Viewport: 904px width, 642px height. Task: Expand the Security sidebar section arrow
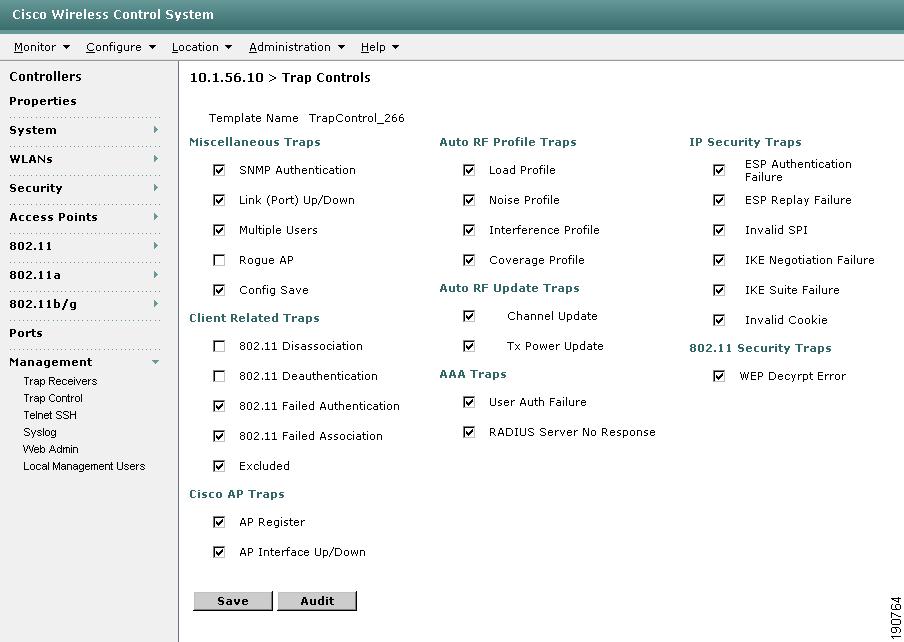tap(156, 187)
